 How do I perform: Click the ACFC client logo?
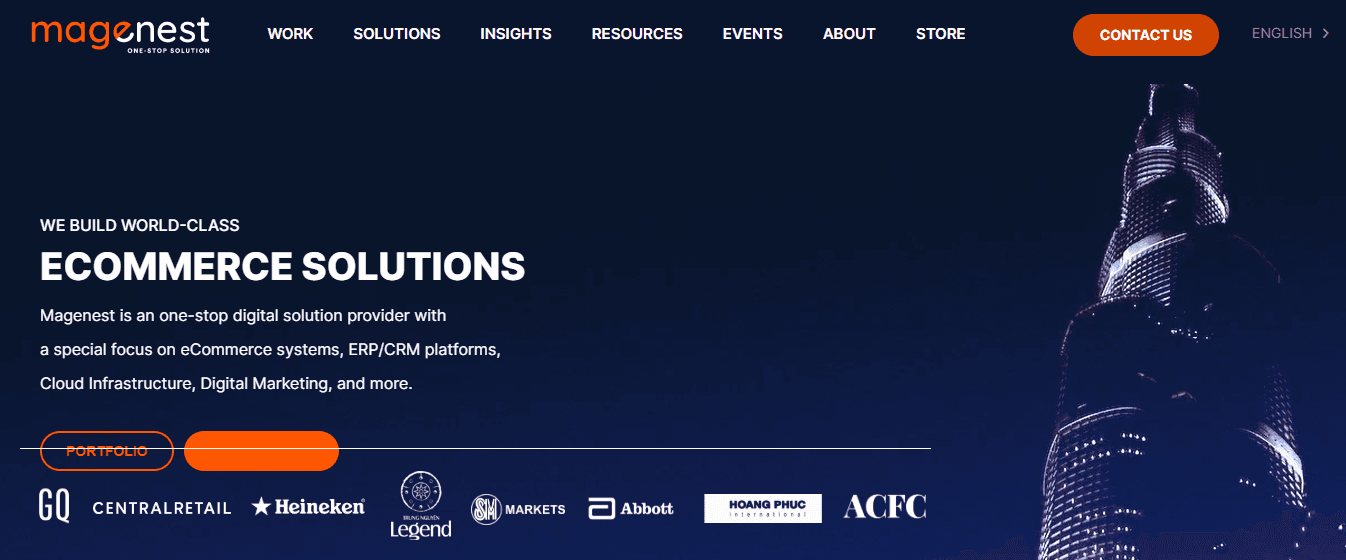885,507
